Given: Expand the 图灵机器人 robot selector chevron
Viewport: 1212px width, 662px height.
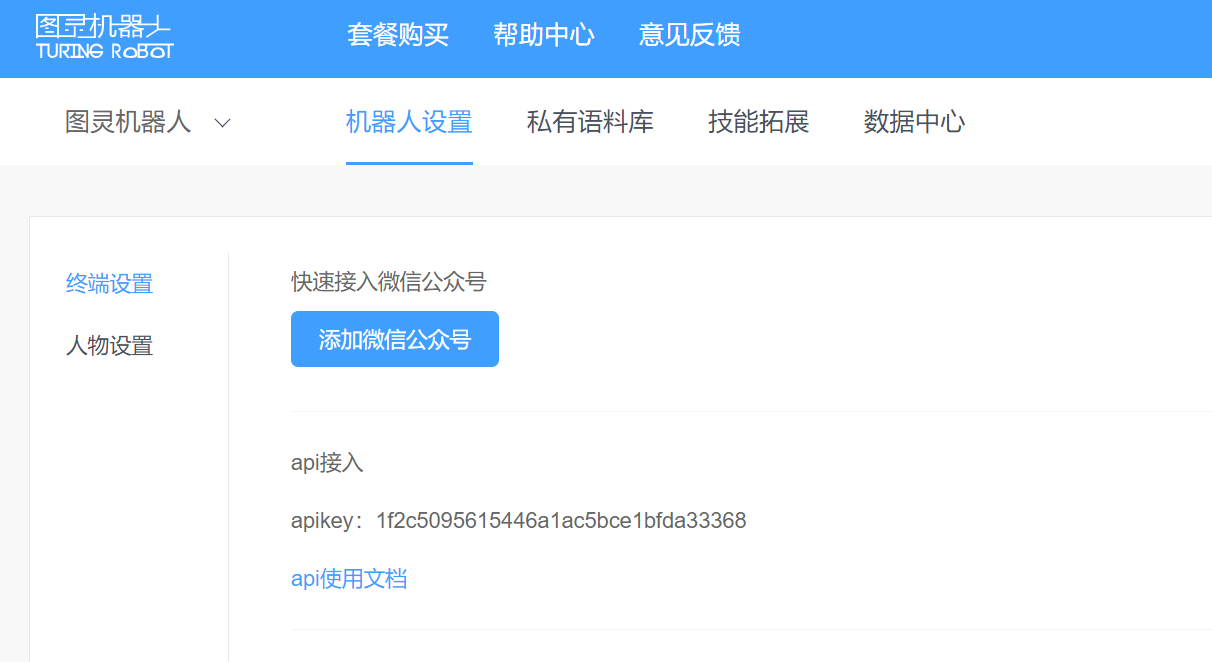Looking at the screenshot, I should 223,123.
